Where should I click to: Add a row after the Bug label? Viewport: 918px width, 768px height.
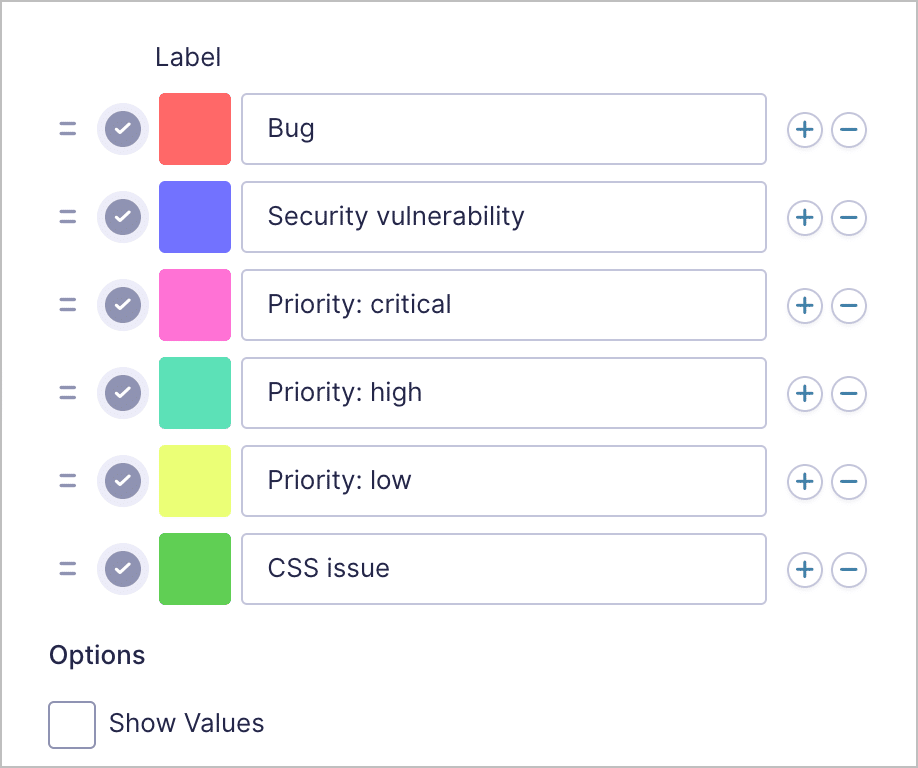click(804, 129)
